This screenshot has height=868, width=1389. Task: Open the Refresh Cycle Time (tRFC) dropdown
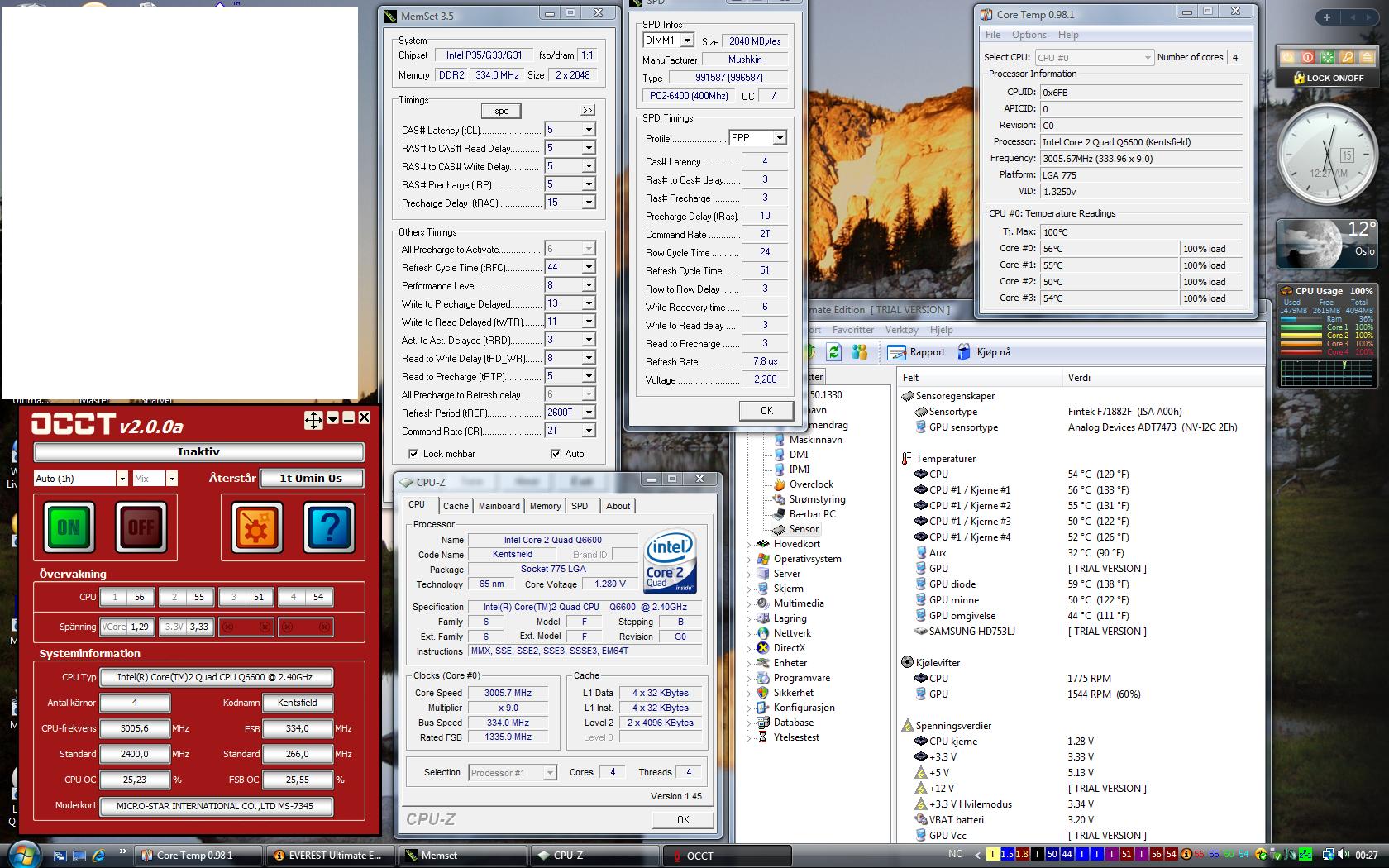(589, 267)
